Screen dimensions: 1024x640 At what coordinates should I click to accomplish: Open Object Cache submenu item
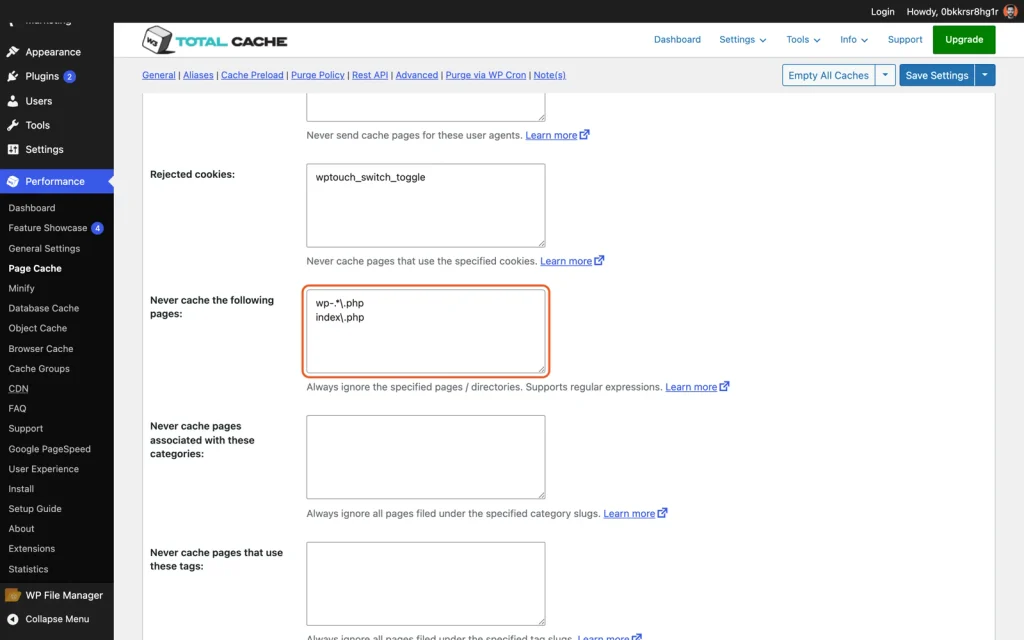38,328
